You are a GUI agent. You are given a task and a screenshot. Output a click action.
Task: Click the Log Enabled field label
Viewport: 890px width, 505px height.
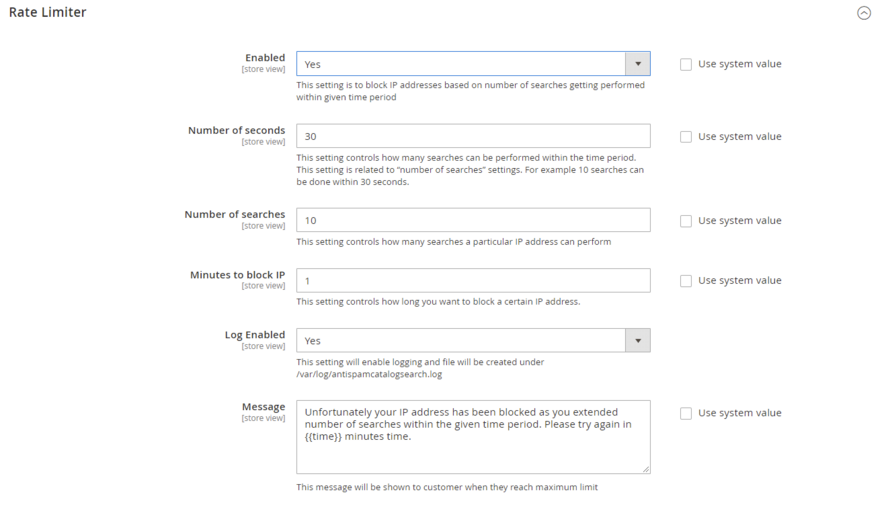click(255, 334)
